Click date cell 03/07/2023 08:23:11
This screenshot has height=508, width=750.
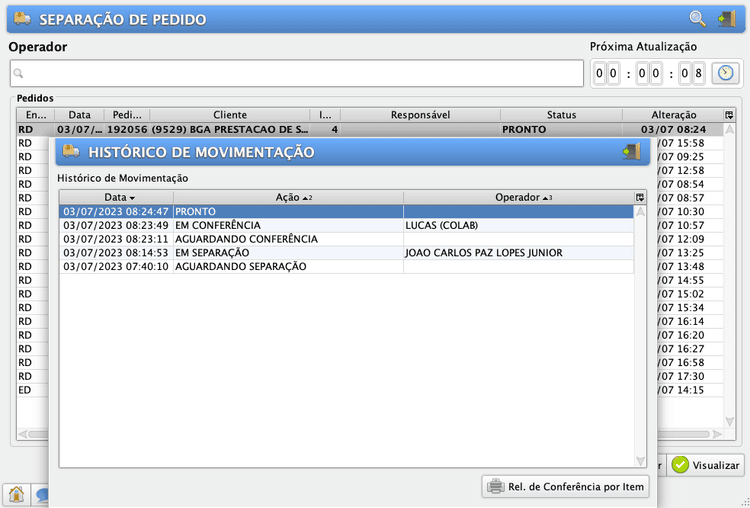coord(116,239)
